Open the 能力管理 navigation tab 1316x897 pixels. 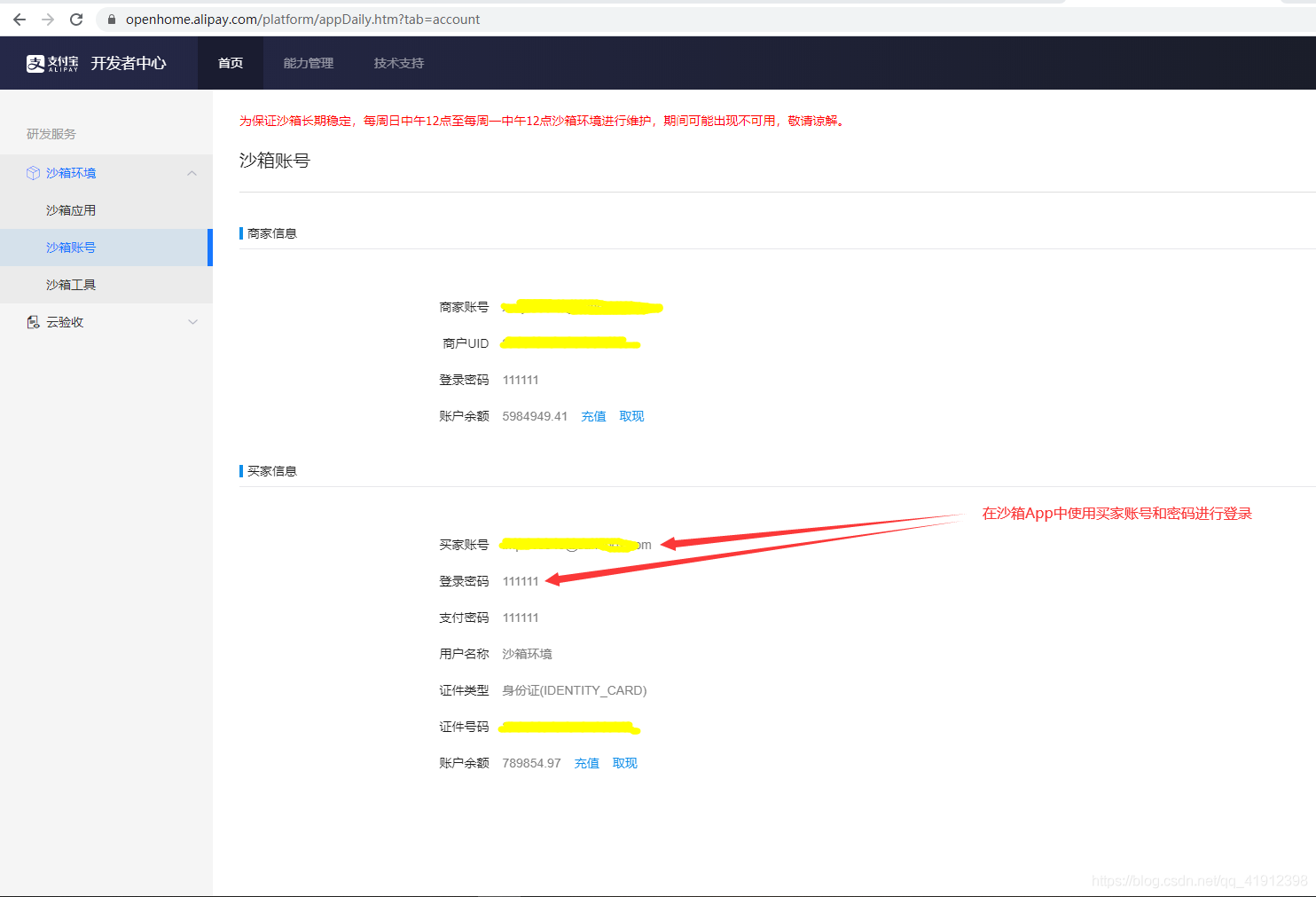coord(309,63)
